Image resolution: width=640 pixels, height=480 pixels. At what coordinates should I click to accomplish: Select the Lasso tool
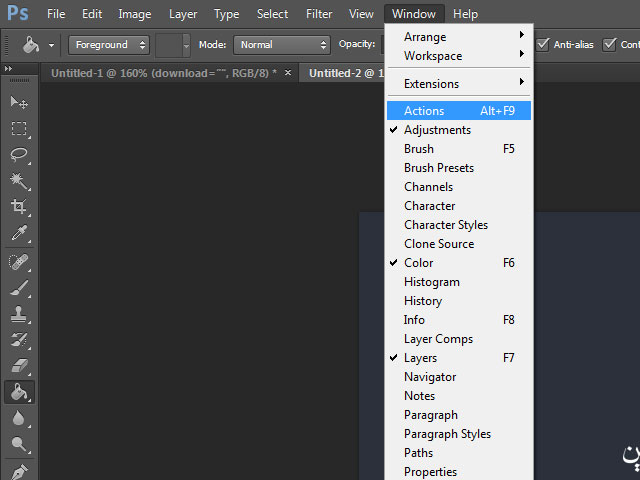point(19,155)
